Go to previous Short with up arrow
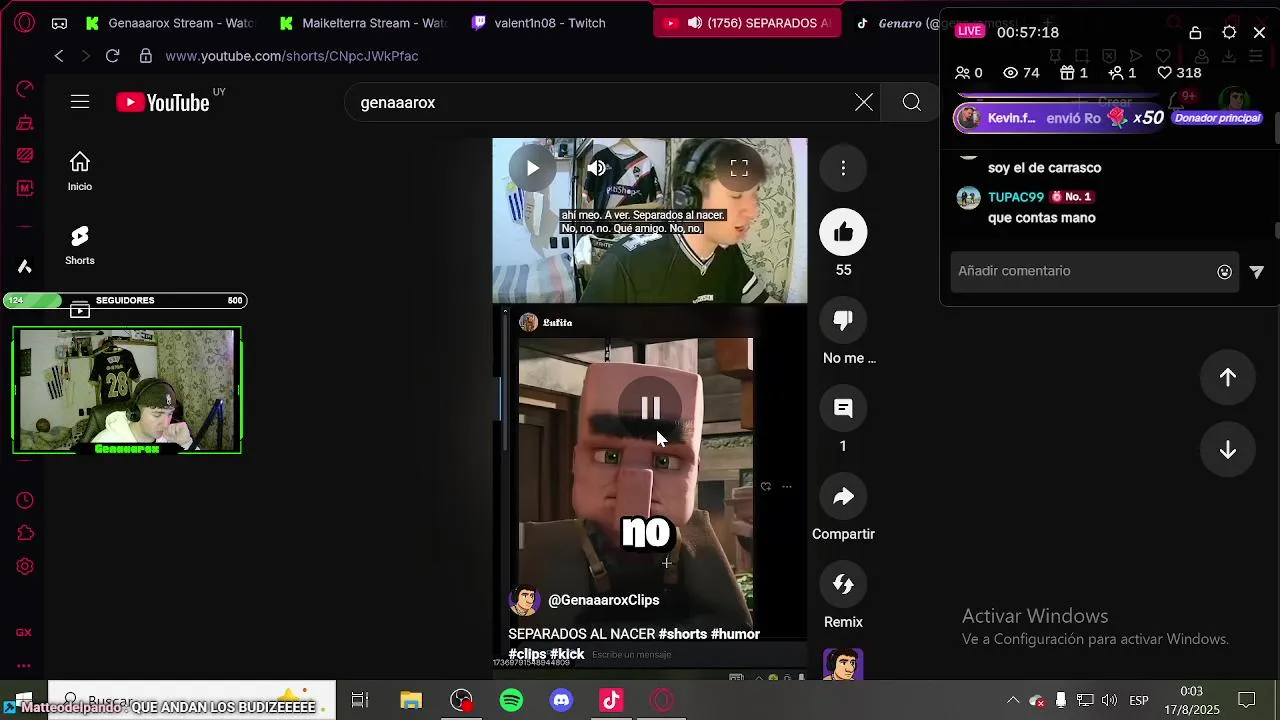The image size is (1280, 720). pos(1228,377)
